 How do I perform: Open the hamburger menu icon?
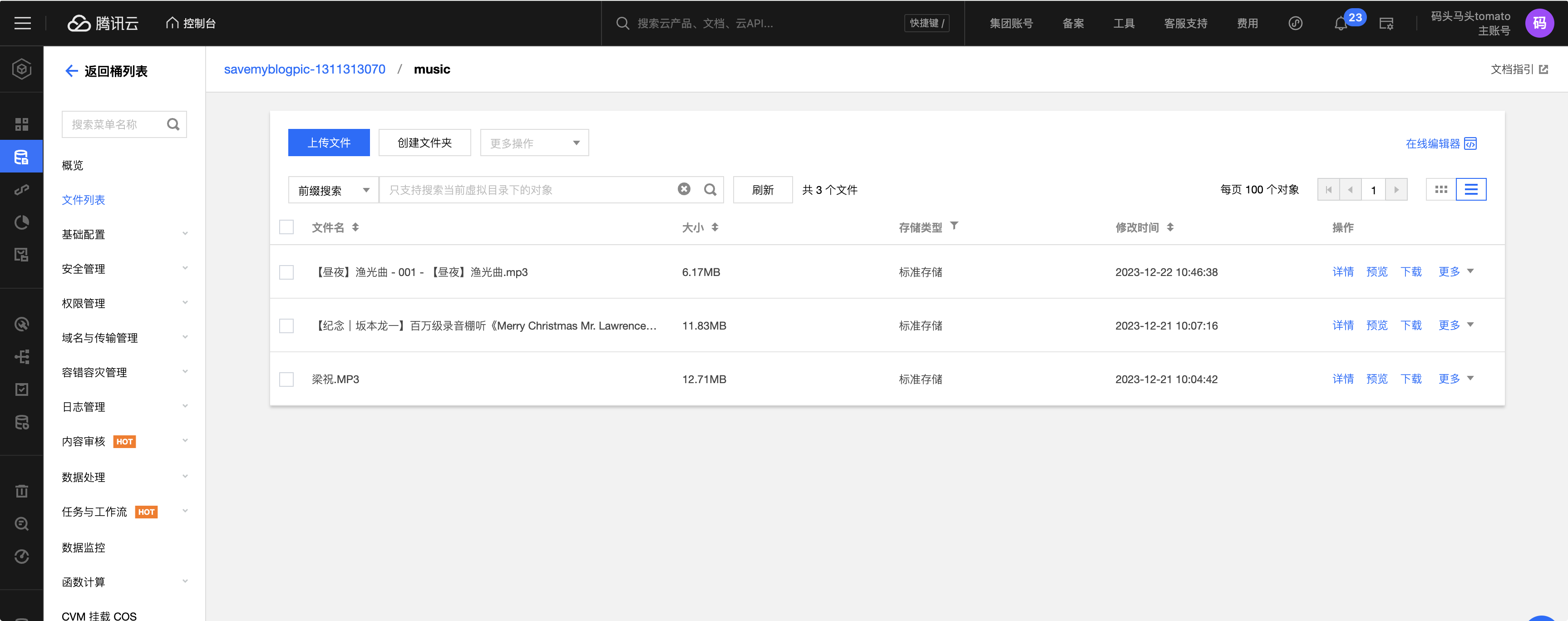point(23,23)
